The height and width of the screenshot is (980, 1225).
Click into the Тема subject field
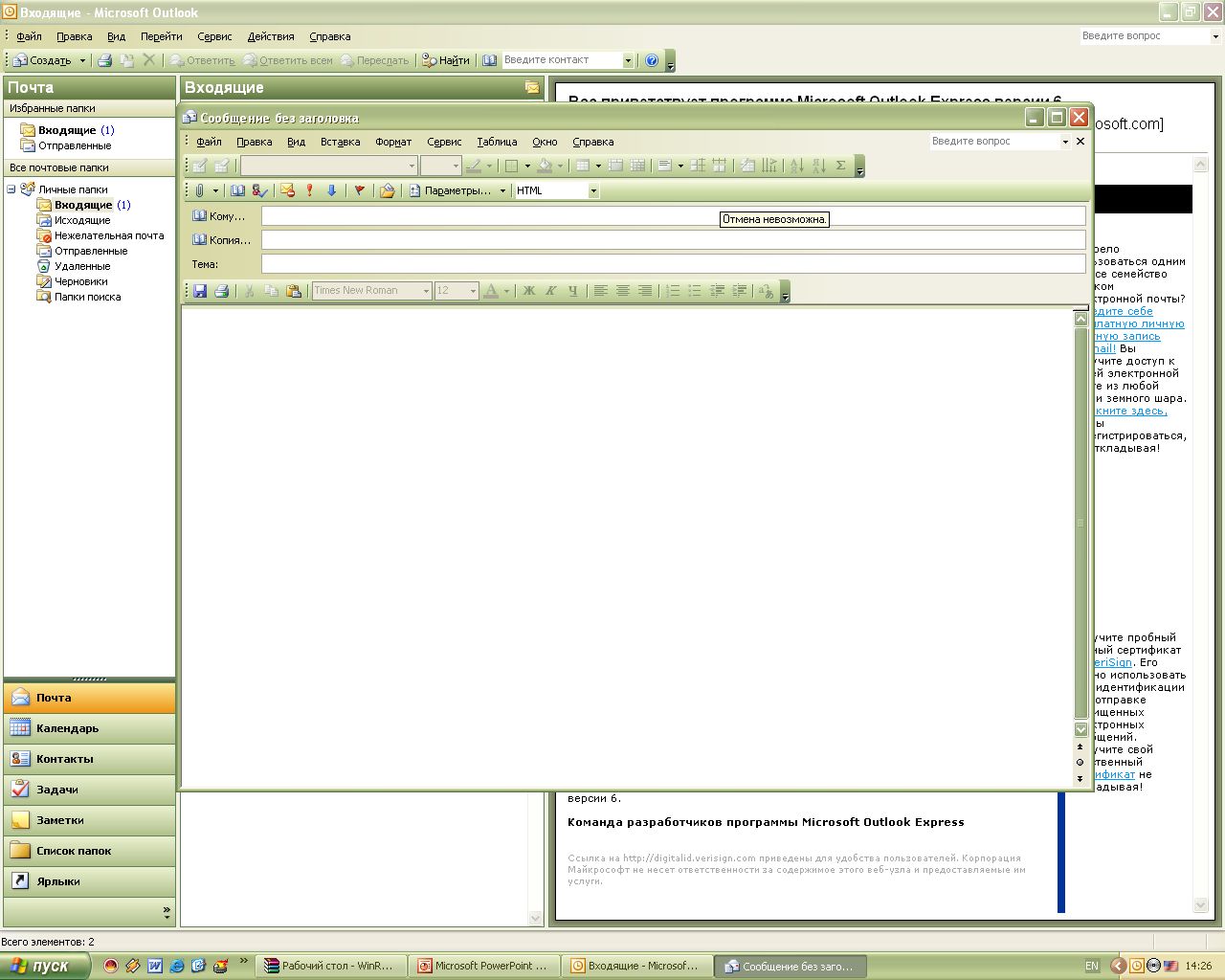(x=674, y=264)
